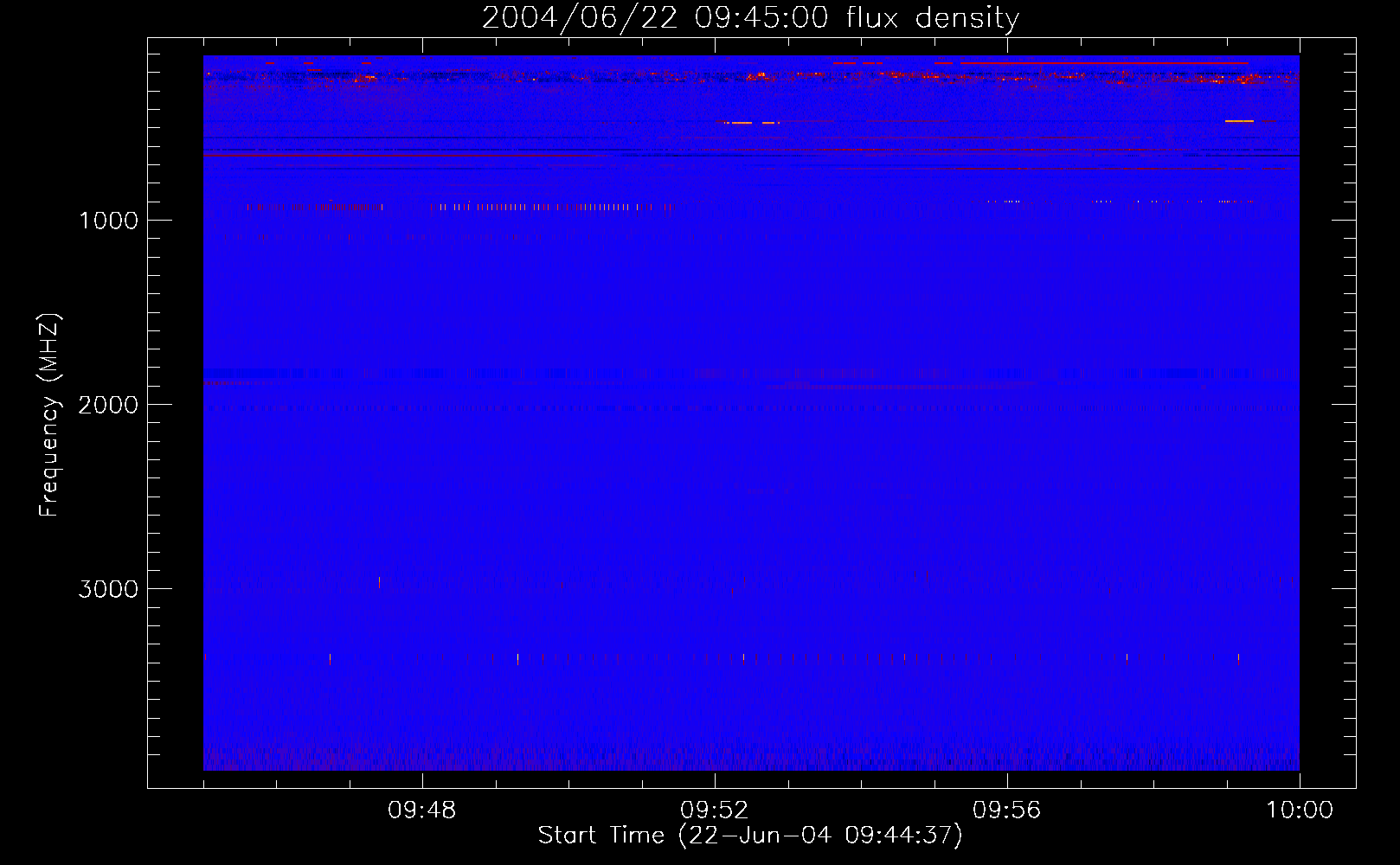Click the "Frequency (MHZ)" axis label
The width and height of the screenshot is (1400, 865).
[49, 415]
